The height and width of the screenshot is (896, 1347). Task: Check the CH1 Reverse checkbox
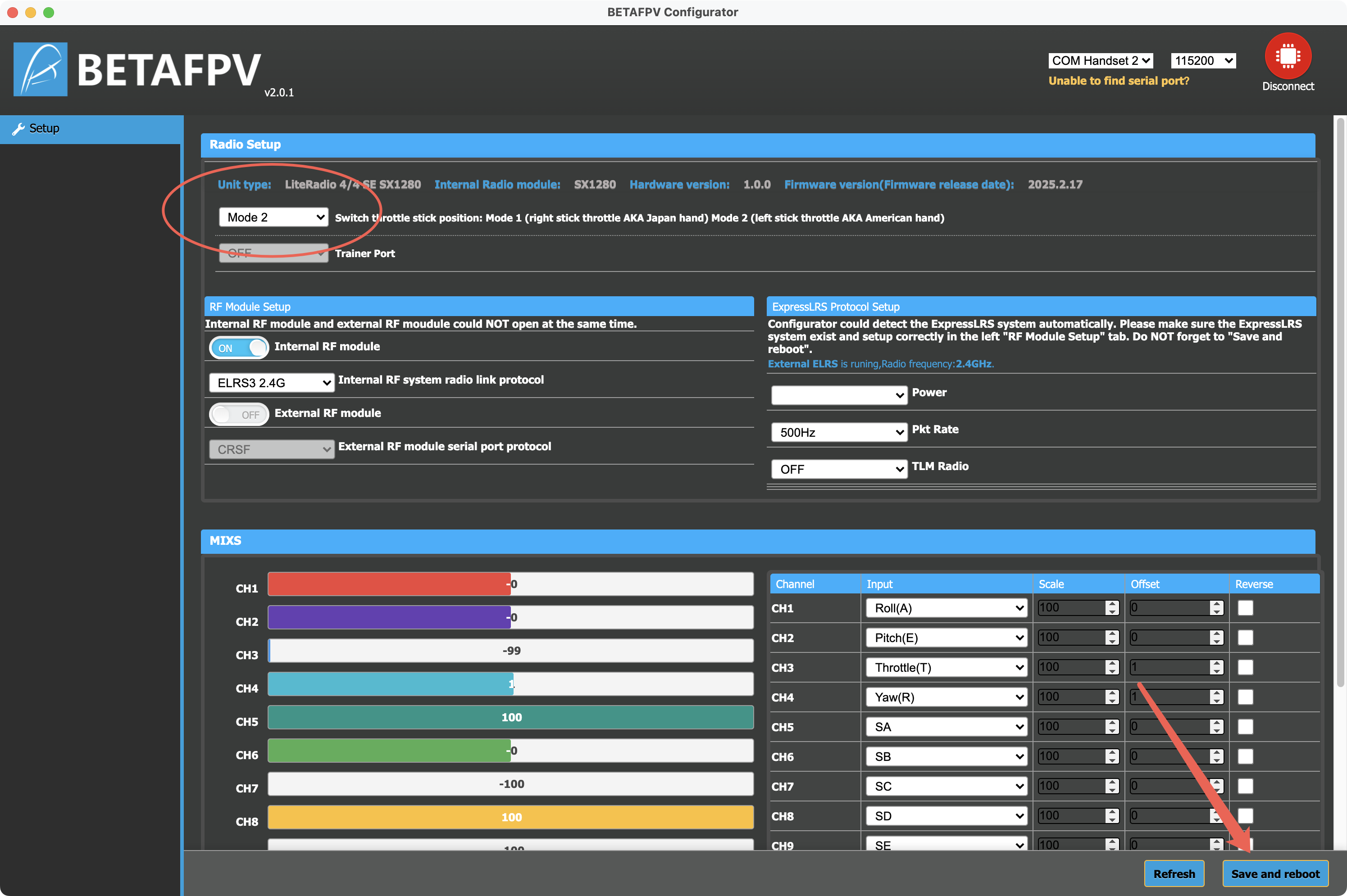pos(1245,607)
